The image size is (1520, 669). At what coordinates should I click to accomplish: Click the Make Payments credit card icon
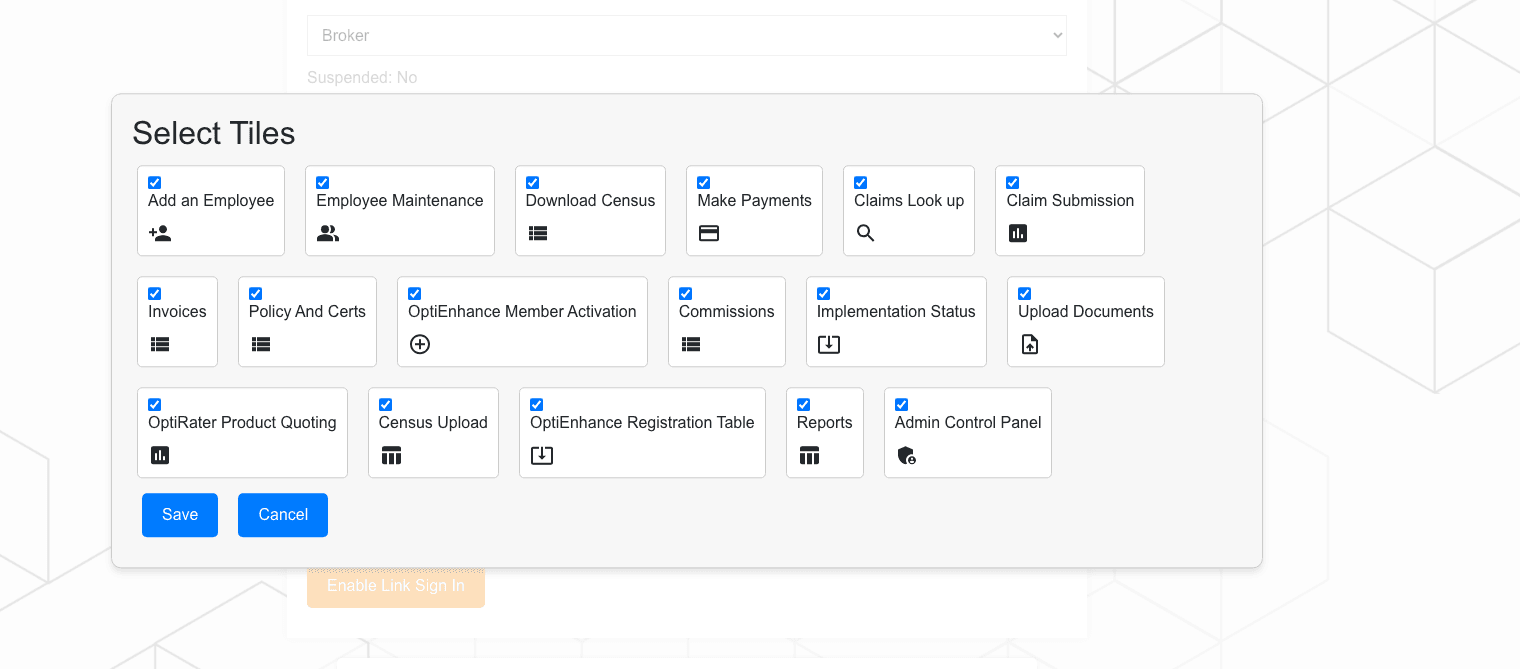(x=709, y=233)
